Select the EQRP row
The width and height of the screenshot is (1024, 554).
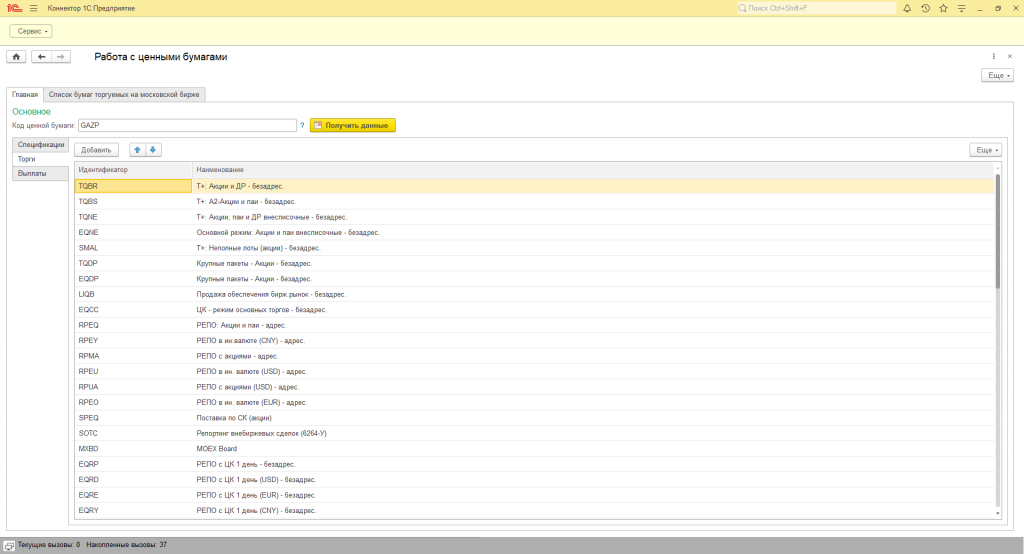pos(534,464)
